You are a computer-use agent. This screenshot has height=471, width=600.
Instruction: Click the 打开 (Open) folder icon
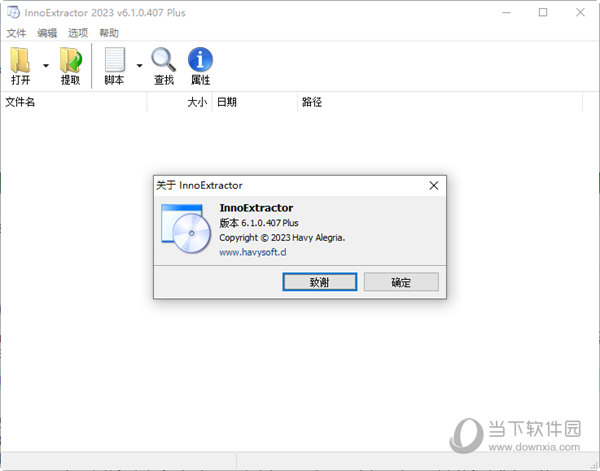[20, 60]
